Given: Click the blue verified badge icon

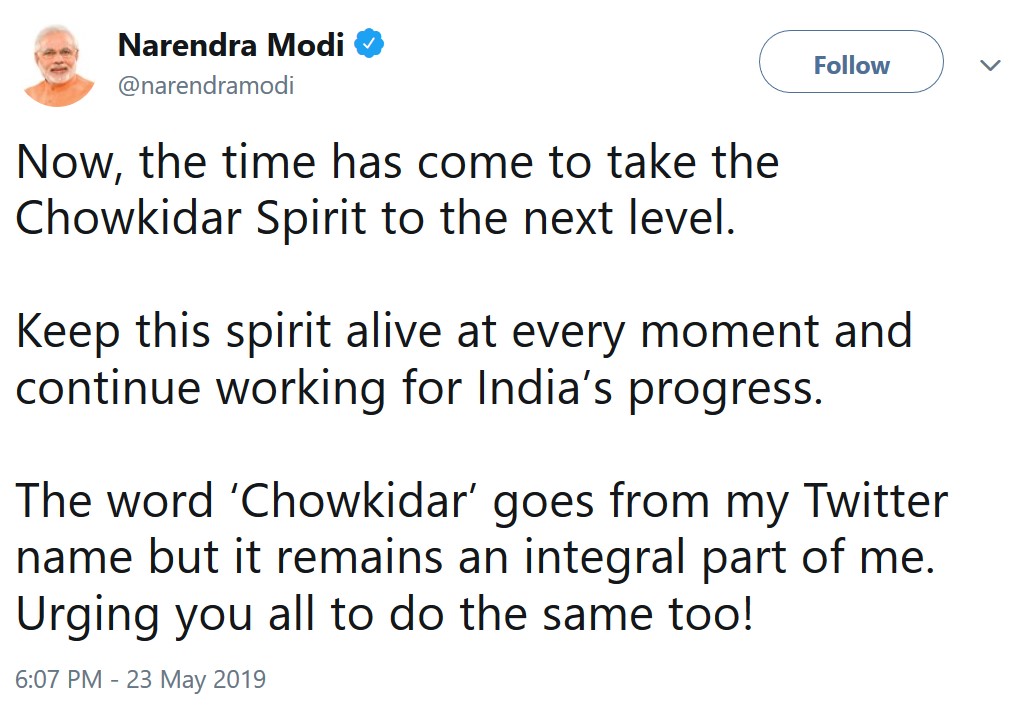Looking at the screenshot, I should click(369, 44).
